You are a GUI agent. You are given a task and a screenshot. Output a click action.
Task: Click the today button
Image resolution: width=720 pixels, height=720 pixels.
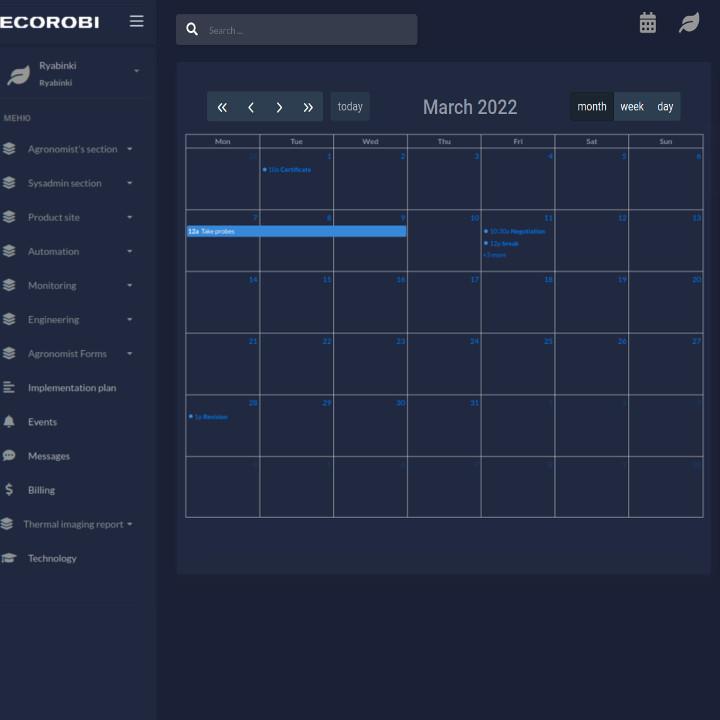point(350,107)
